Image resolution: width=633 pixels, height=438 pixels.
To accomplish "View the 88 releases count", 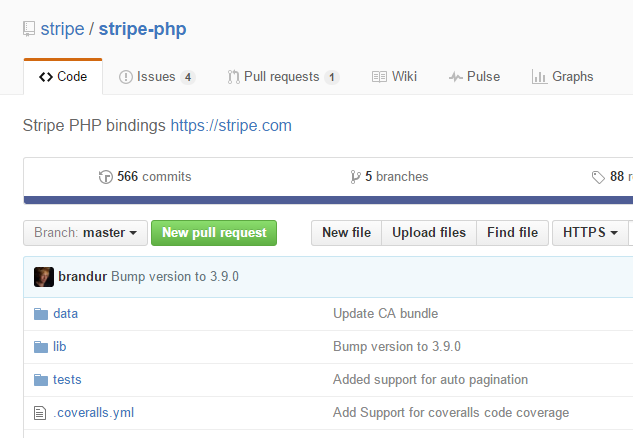I will click(x=617, y=177).
